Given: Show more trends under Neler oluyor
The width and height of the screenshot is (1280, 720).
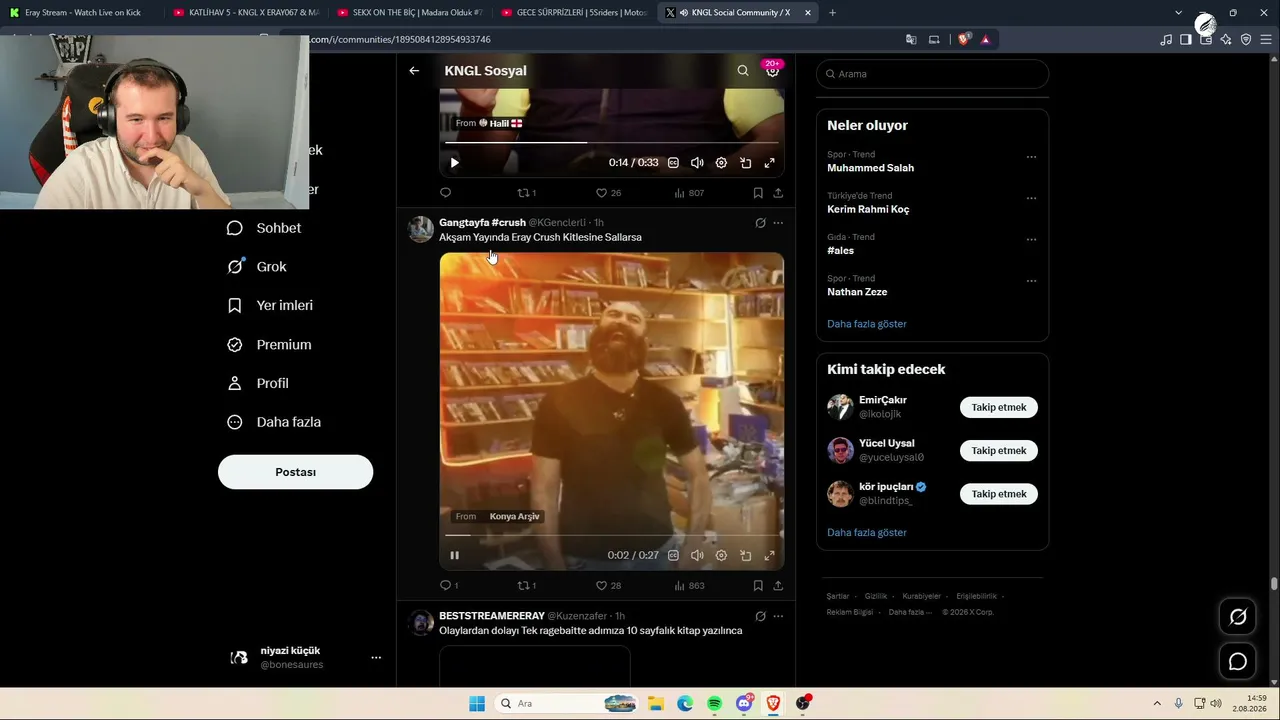Looking at the screenshot, I should (867, 324).
